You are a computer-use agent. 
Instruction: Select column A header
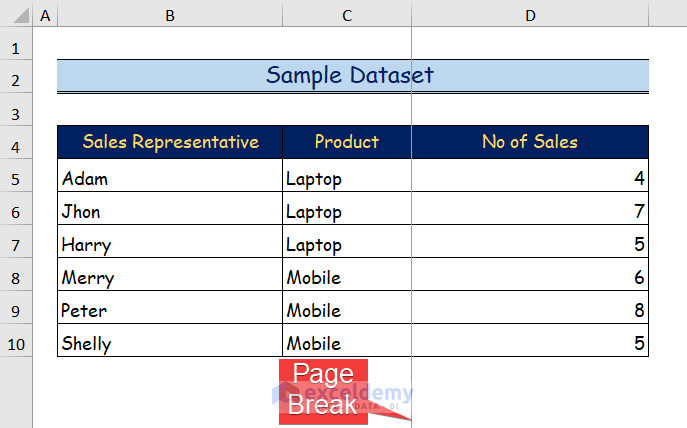[45, 15]
